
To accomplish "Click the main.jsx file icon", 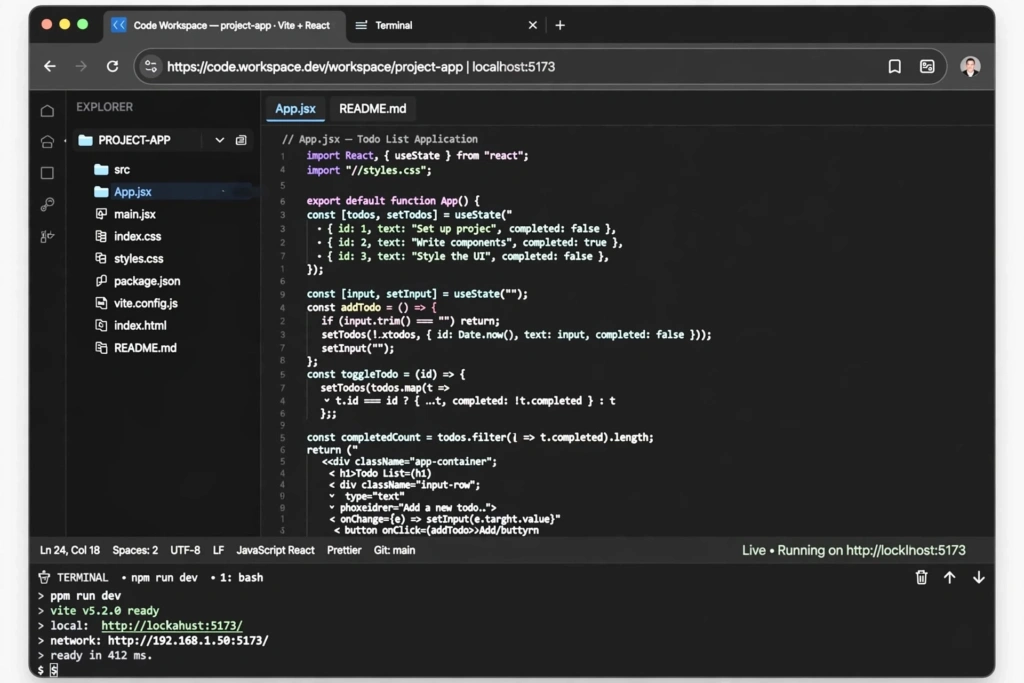I will [101, 214].
